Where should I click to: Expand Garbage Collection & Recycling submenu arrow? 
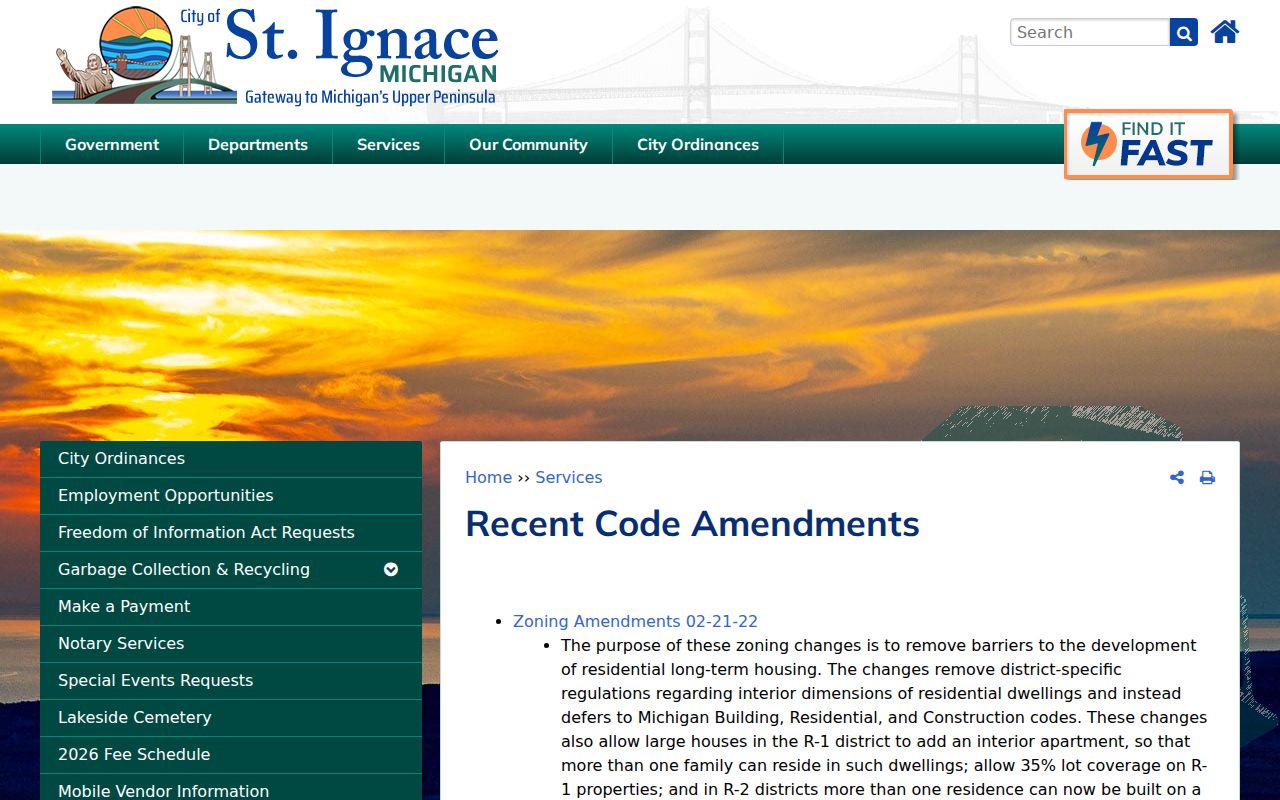391,569
